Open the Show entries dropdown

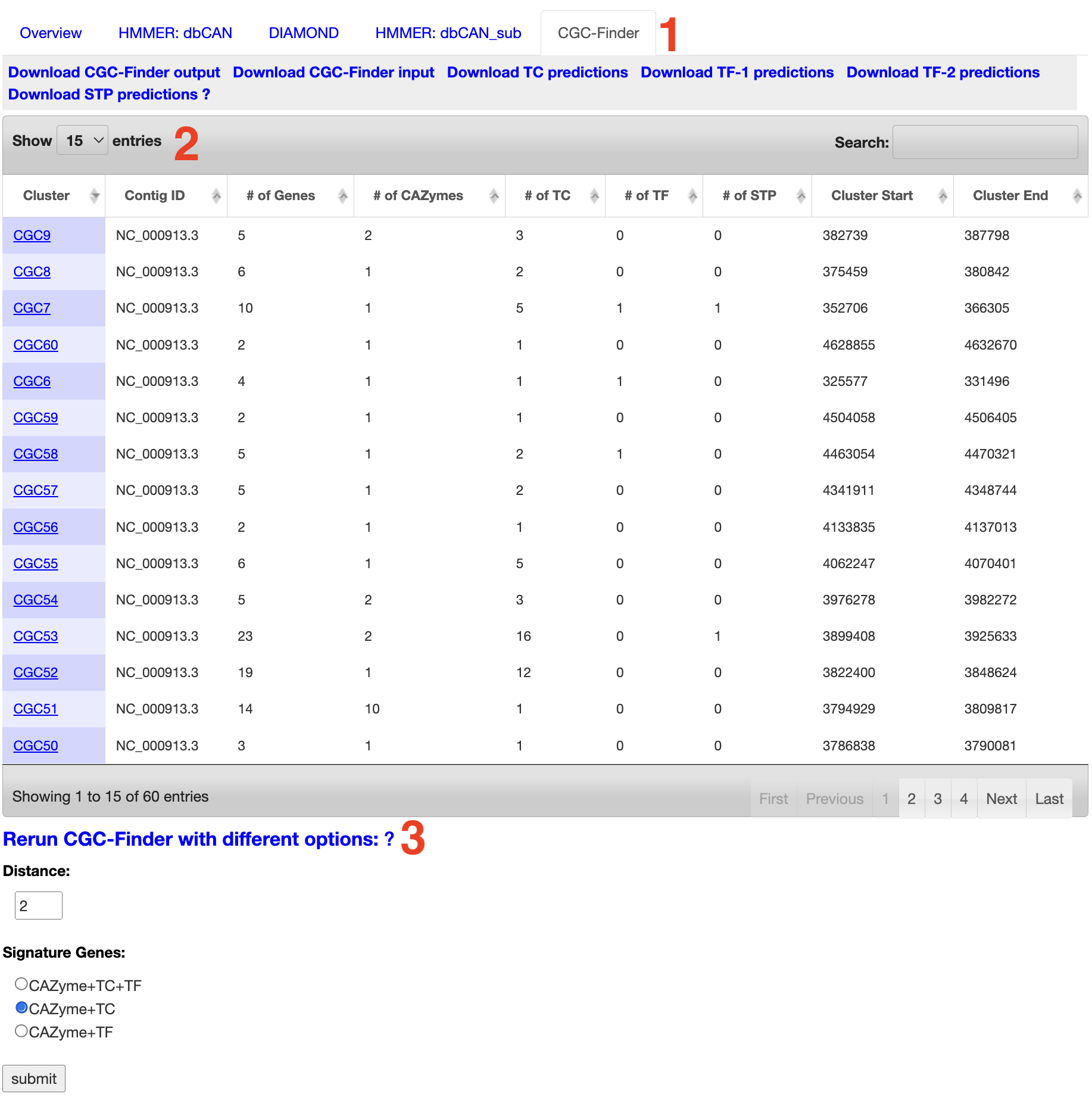point(82,141)
